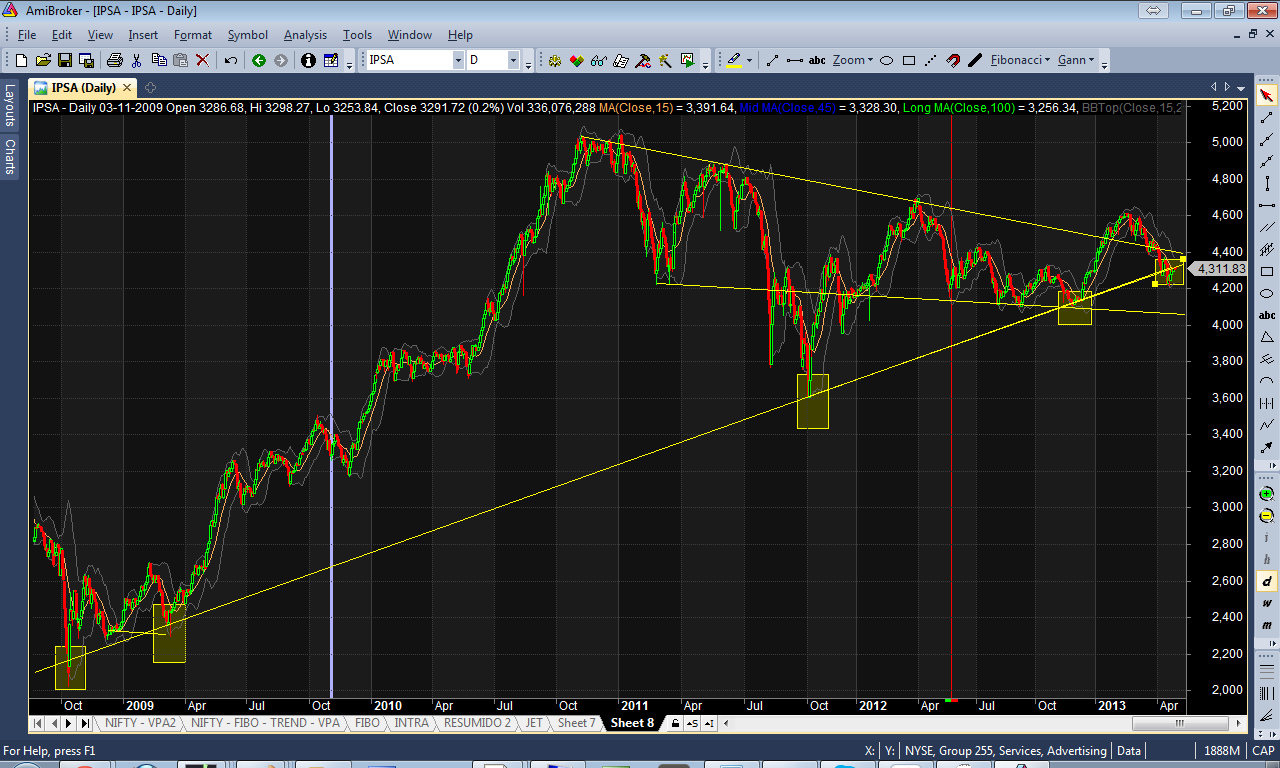Click the Copy toolbar icon
Image resolution: width=1280 pixels, height=768 pixels.
(159, 60)
